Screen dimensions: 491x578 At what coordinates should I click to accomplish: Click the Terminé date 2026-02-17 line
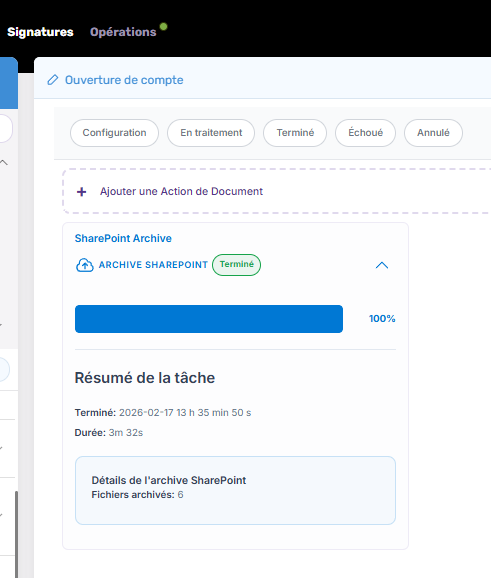pyautogui.click(x=163, y=412)
